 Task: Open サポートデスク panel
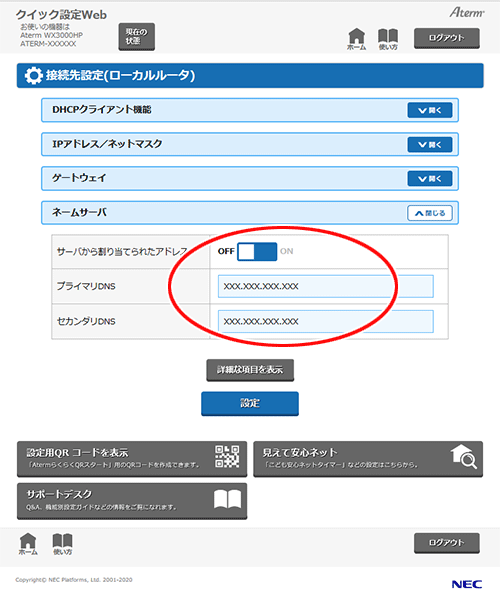(132, 501)
